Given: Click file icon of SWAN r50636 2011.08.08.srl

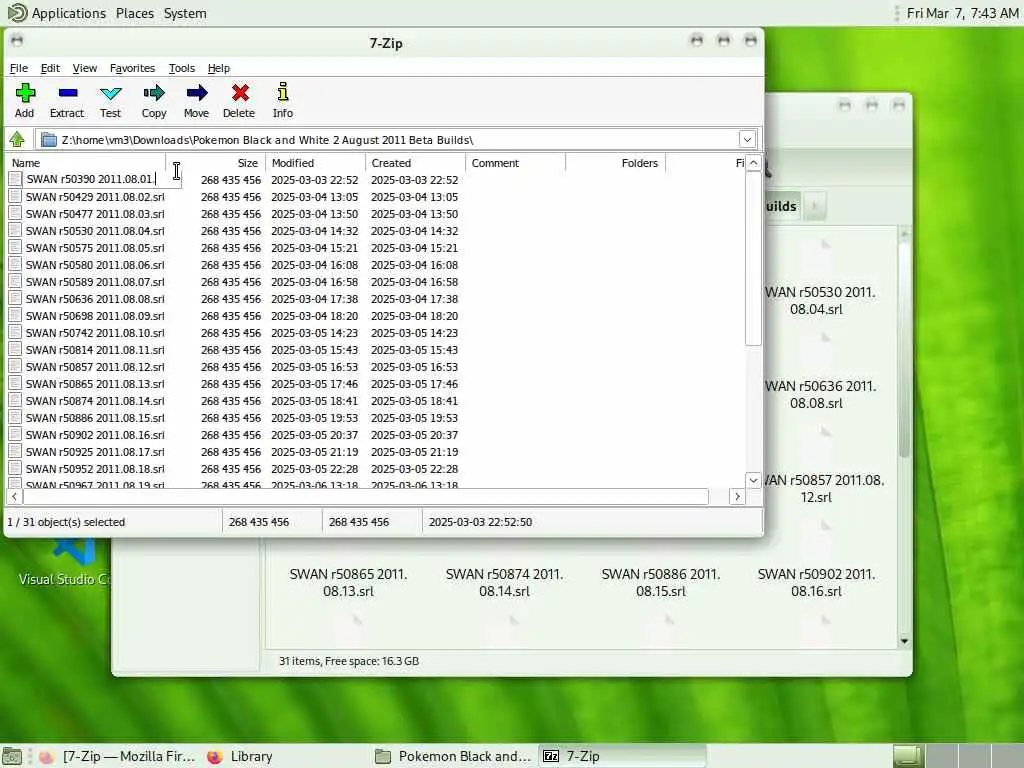Looking at the screenshot, I should (15, 298).
